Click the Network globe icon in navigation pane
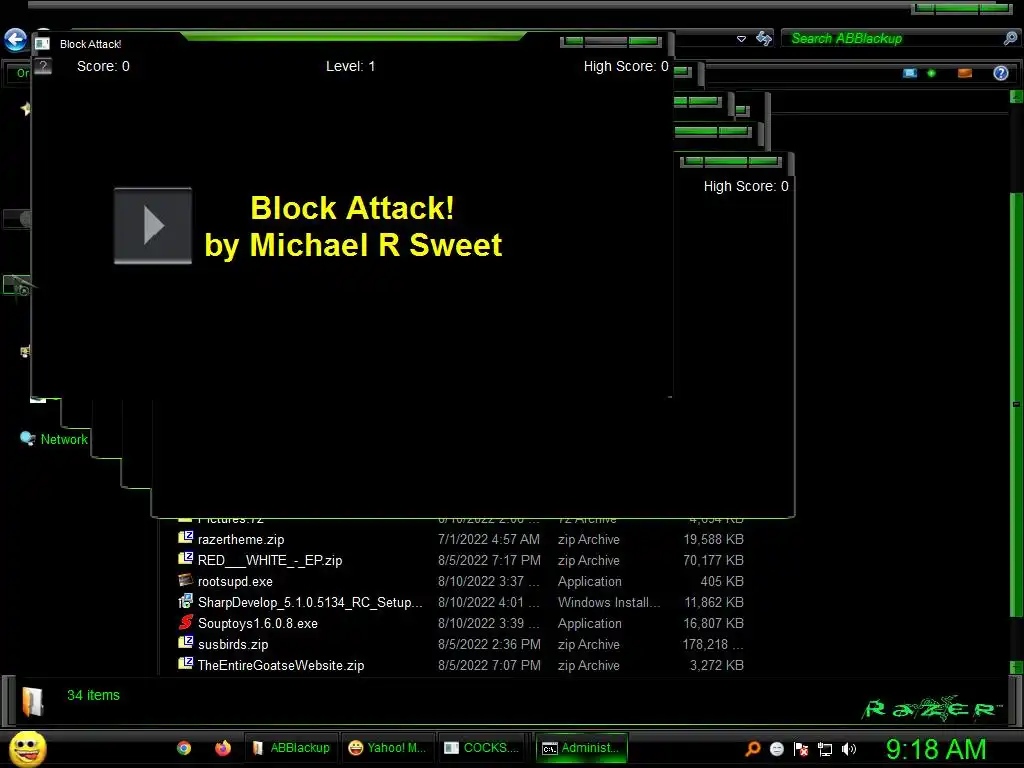This screenshot has width=1024, height=768. (x=27, y=439)
